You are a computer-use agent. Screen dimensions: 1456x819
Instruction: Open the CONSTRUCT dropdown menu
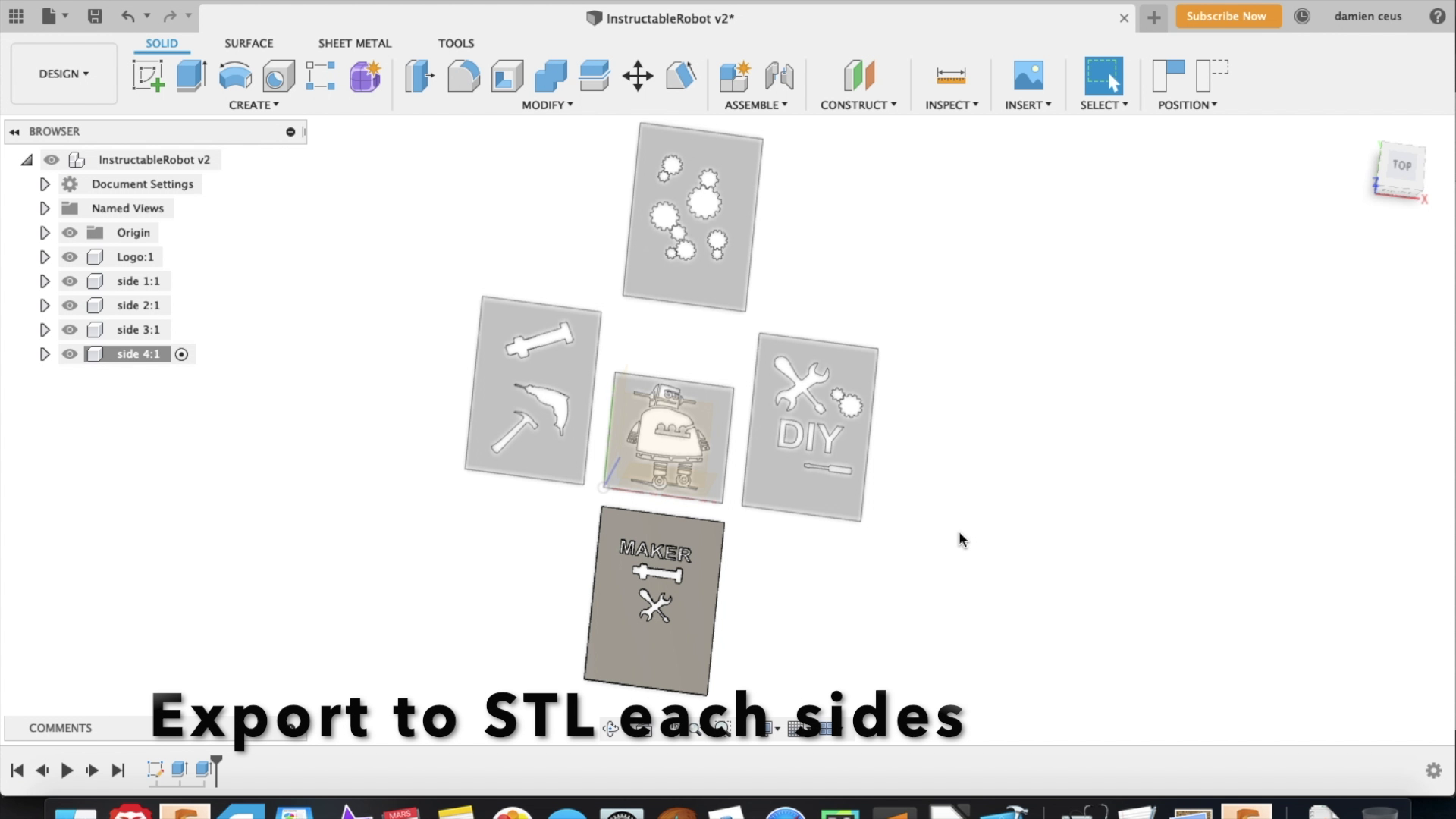(x=858, y=105)
